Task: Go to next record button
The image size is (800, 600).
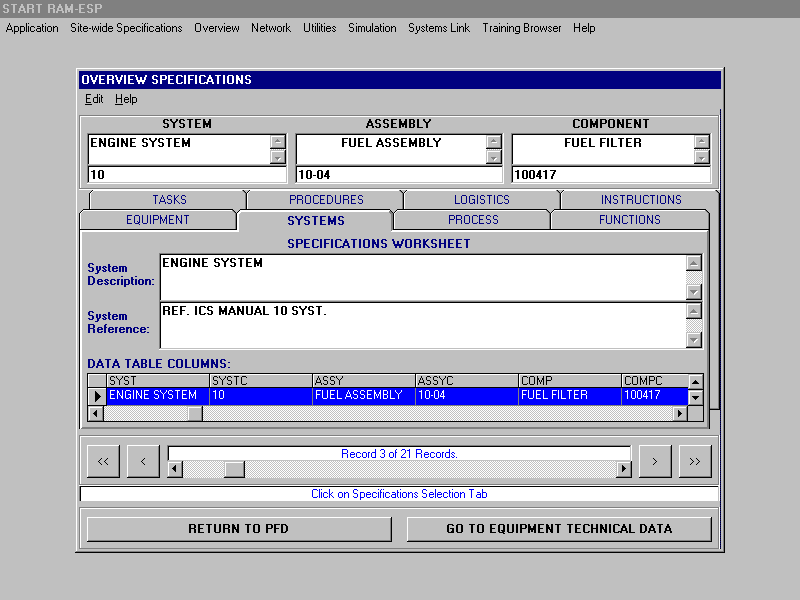Action: pos(655,461)
